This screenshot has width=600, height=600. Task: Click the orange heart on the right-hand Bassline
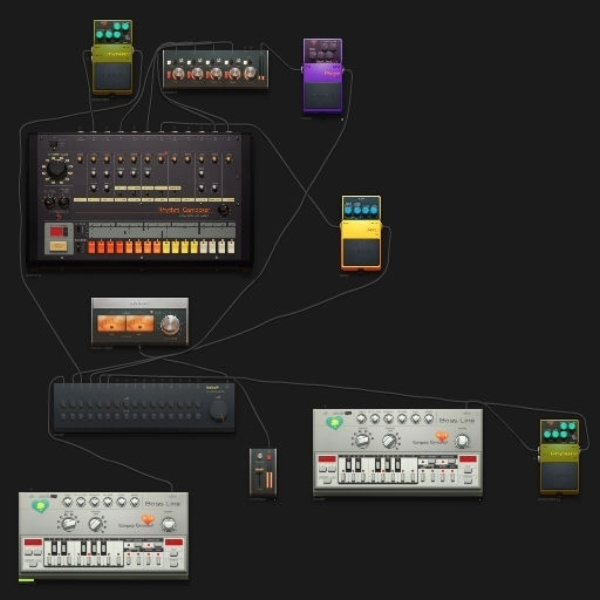[x=442, y=436]
